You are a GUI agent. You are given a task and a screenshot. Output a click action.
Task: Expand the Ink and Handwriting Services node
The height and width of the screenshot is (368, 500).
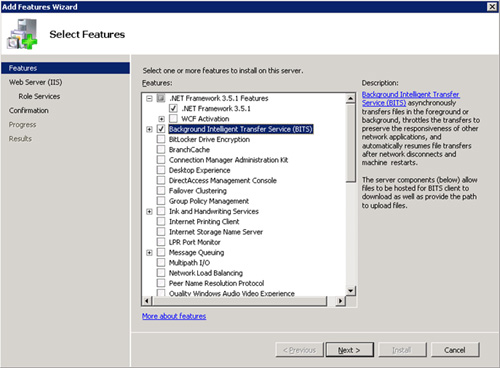point(149,211)
